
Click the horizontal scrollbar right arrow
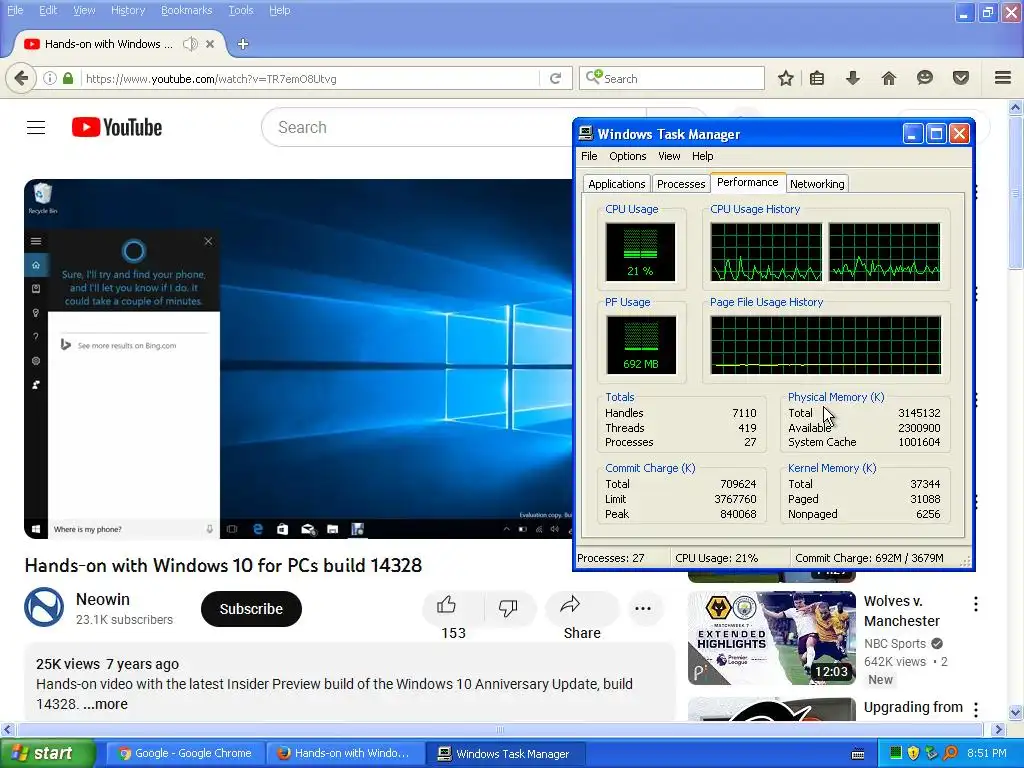pos(998,729)
